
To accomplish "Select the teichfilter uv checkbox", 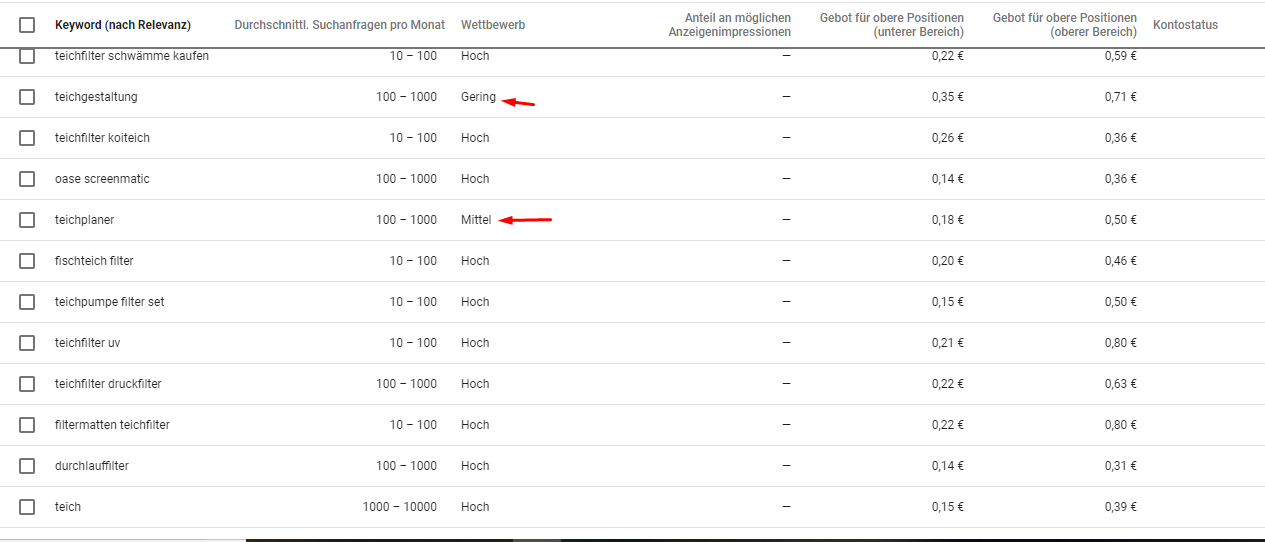I will [x=27, y=343].
